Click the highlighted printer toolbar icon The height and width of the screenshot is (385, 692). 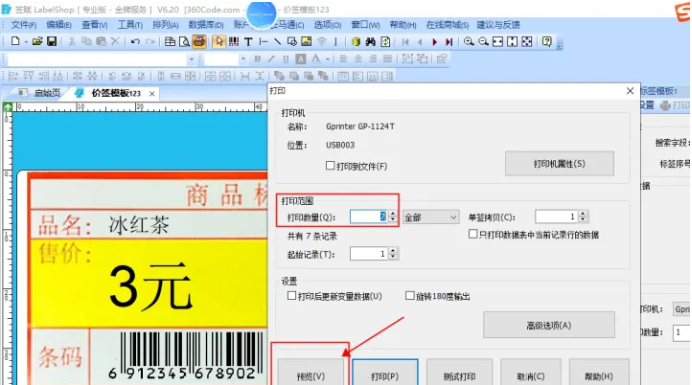pyautogui.click(x=199, y=42)
